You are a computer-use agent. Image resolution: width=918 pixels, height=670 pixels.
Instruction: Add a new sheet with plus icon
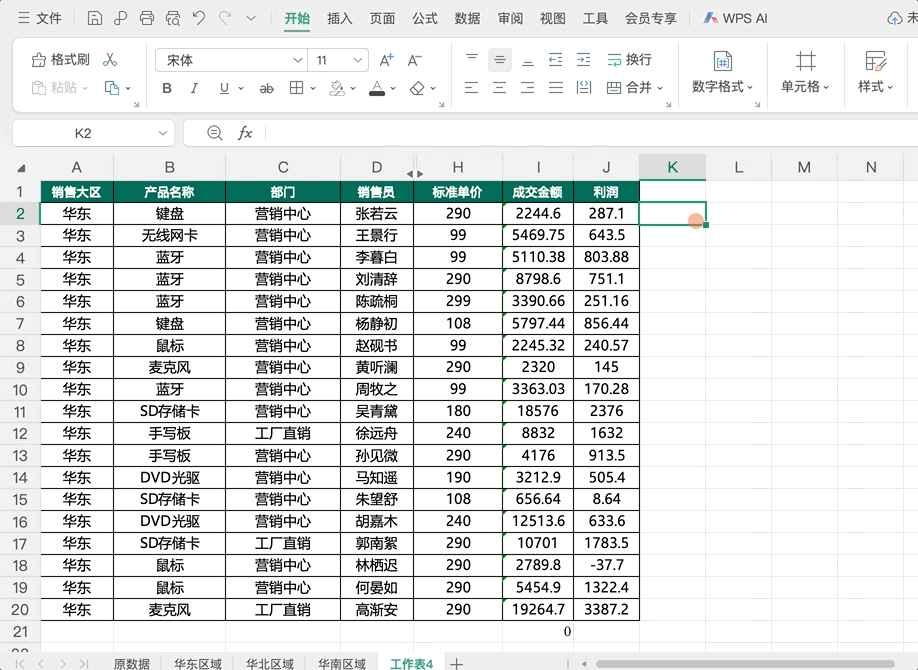[457, 664]
